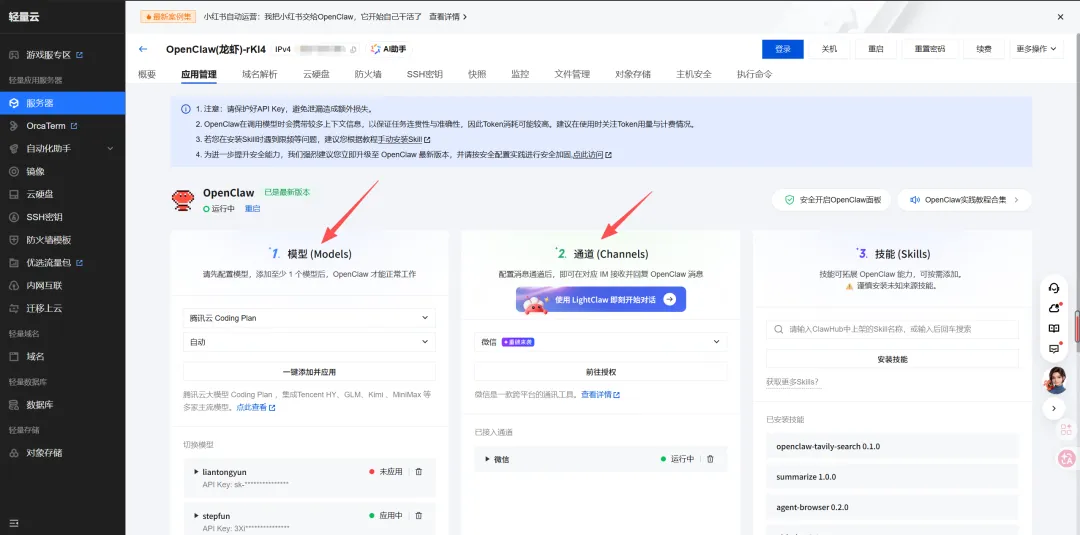
Task: Click 一键添加并应用 button
Action: pos(309,372)
